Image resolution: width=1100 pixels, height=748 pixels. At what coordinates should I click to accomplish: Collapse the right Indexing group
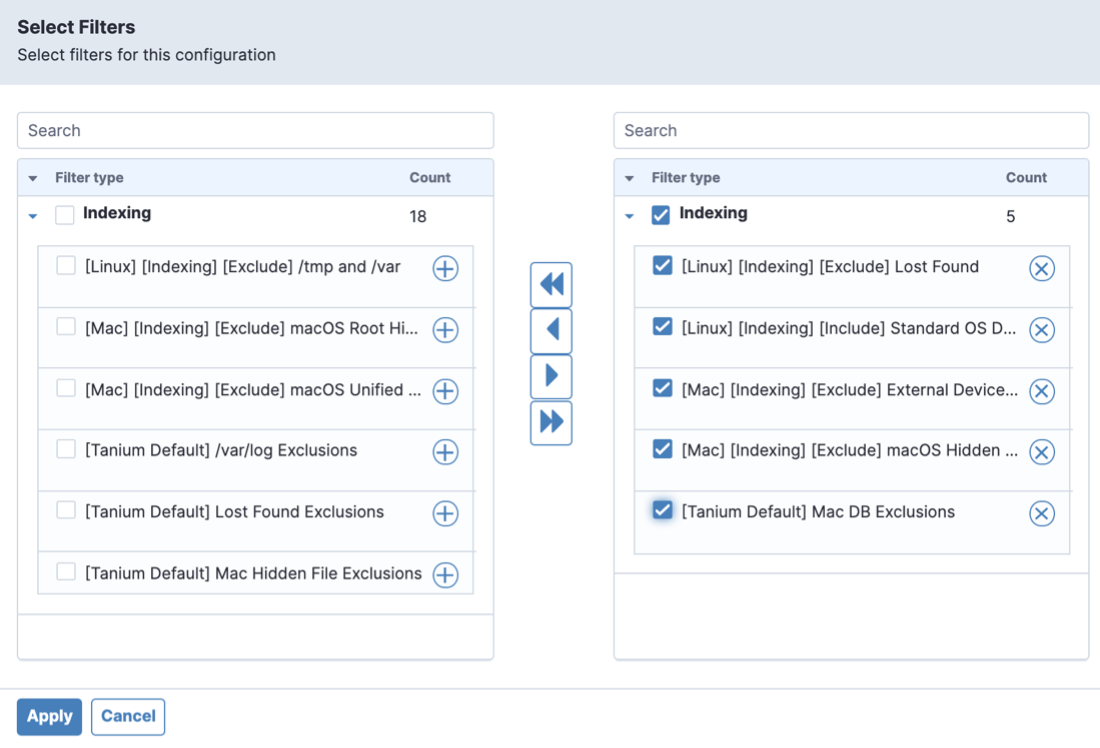point(629,215)
